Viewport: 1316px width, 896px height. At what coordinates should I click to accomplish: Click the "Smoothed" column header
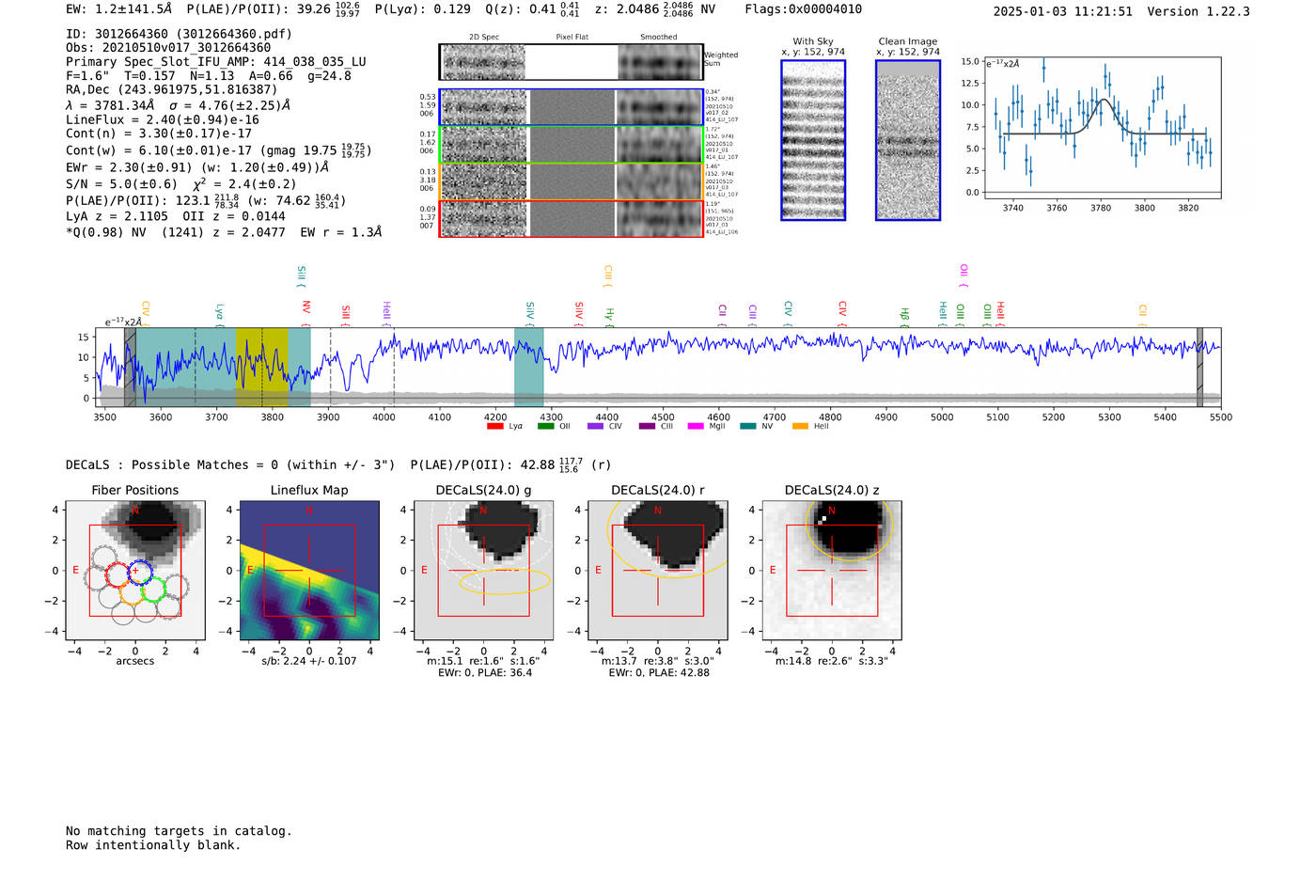[659, 38]
